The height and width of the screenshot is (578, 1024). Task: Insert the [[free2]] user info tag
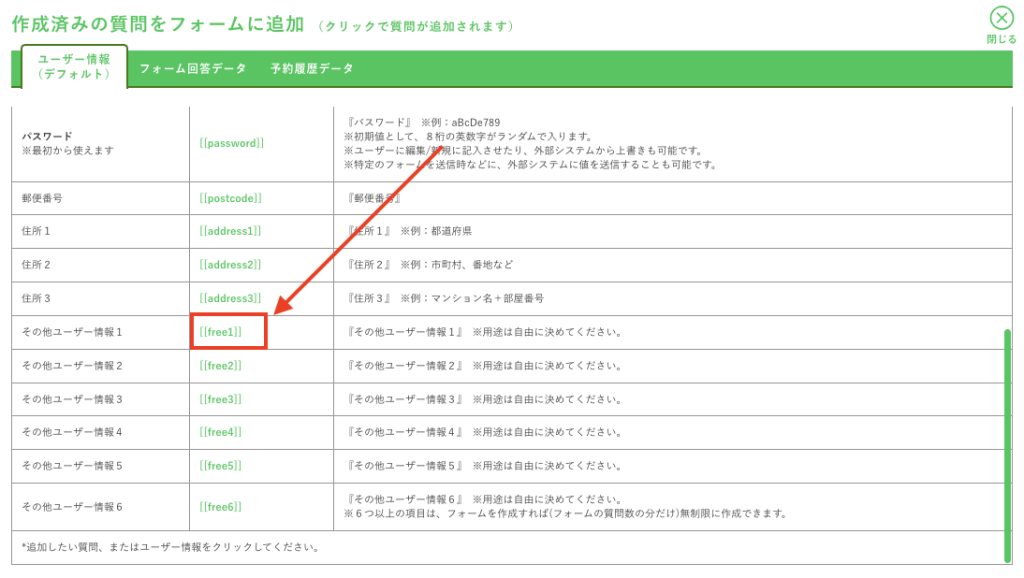click(x=220, y=366)
